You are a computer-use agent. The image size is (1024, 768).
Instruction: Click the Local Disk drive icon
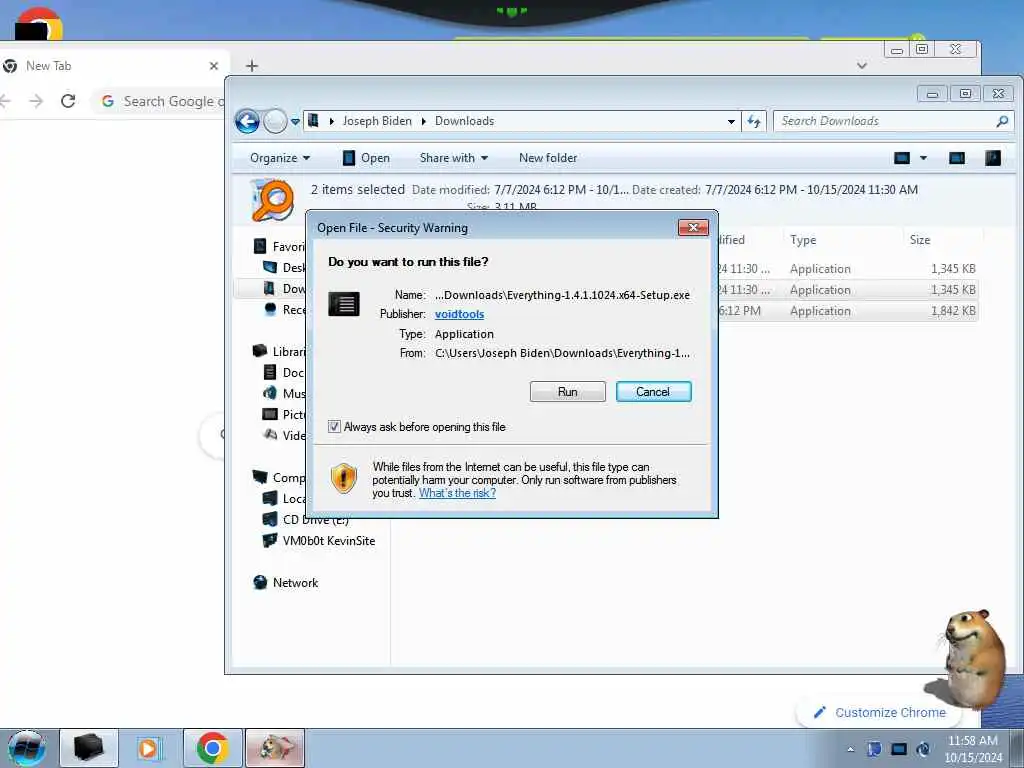pos(270,498)
